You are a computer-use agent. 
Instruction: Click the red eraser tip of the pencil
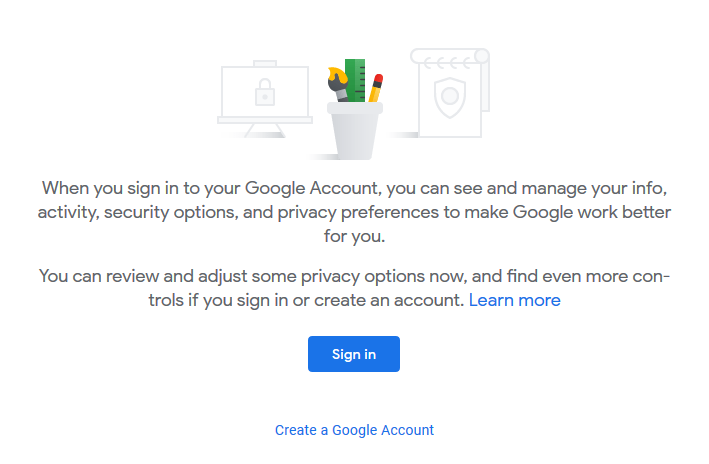378,78
